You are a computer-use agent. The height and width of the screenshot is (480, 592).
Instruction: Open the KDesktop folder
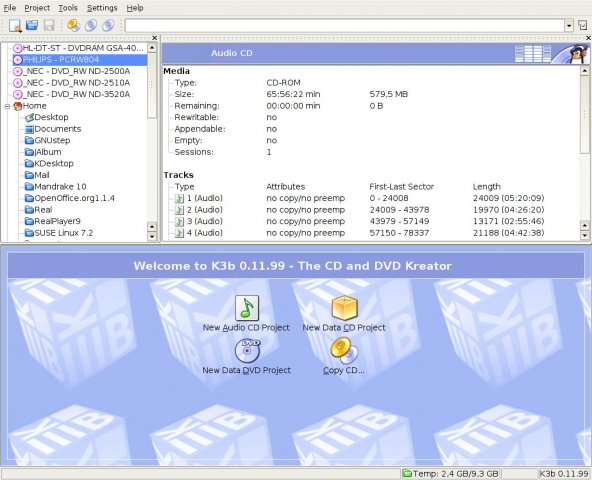pyautogui.click(x=49, y=164)
